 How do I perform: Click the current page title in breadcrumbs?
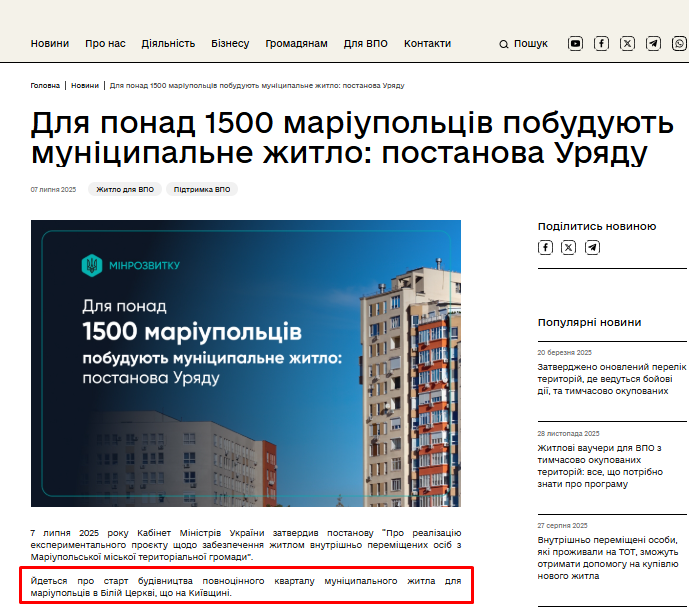point(257,85)
